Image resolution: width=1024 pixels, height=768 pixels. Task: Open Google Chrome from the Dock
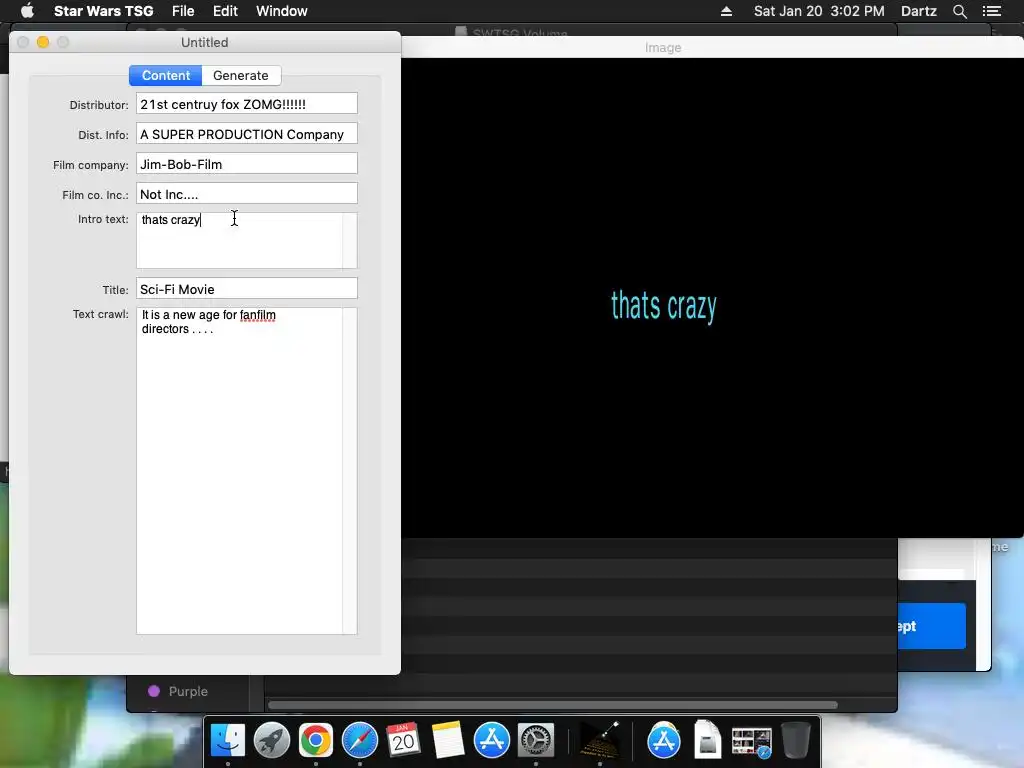[315, 740]
